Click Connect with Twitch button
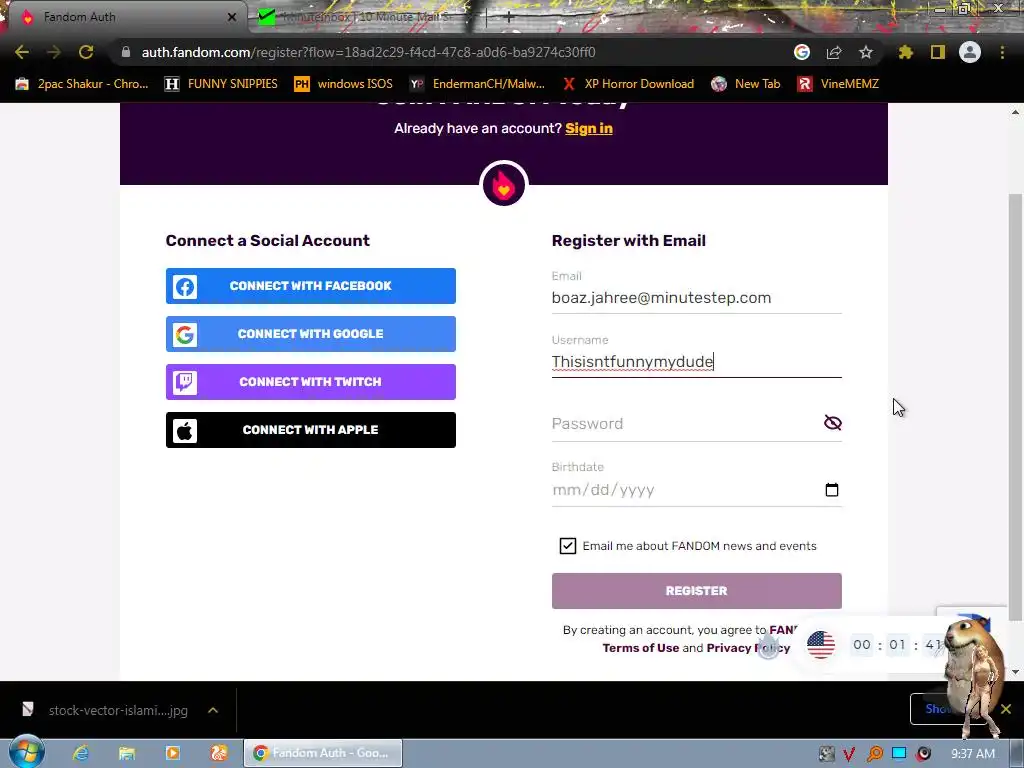1024x768 pixels. click(x=311, y=382)
